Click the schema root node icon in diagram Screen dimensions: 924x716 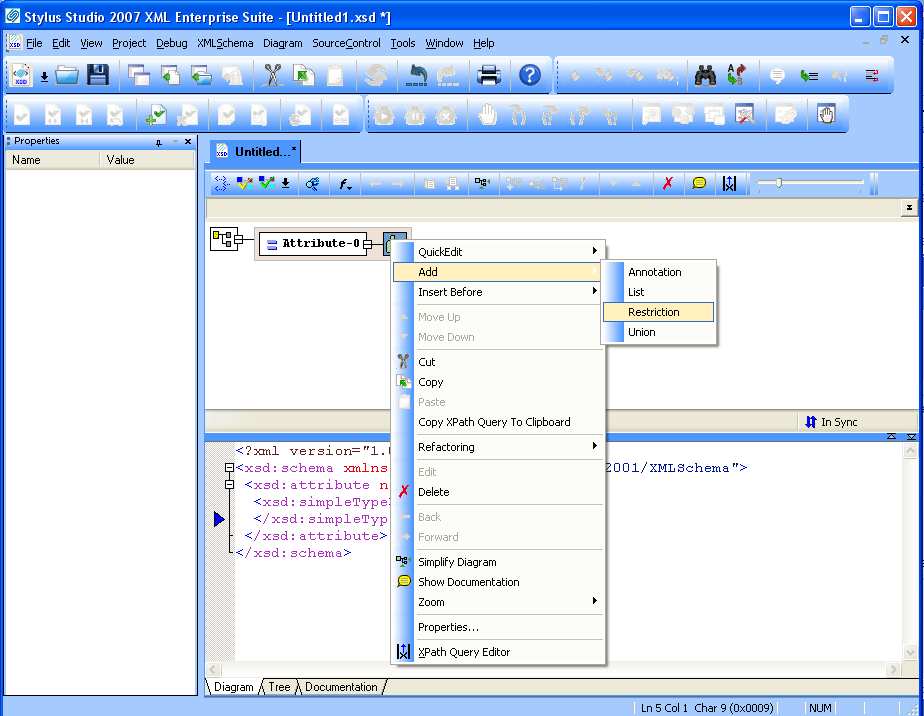[x=222, y=239]
